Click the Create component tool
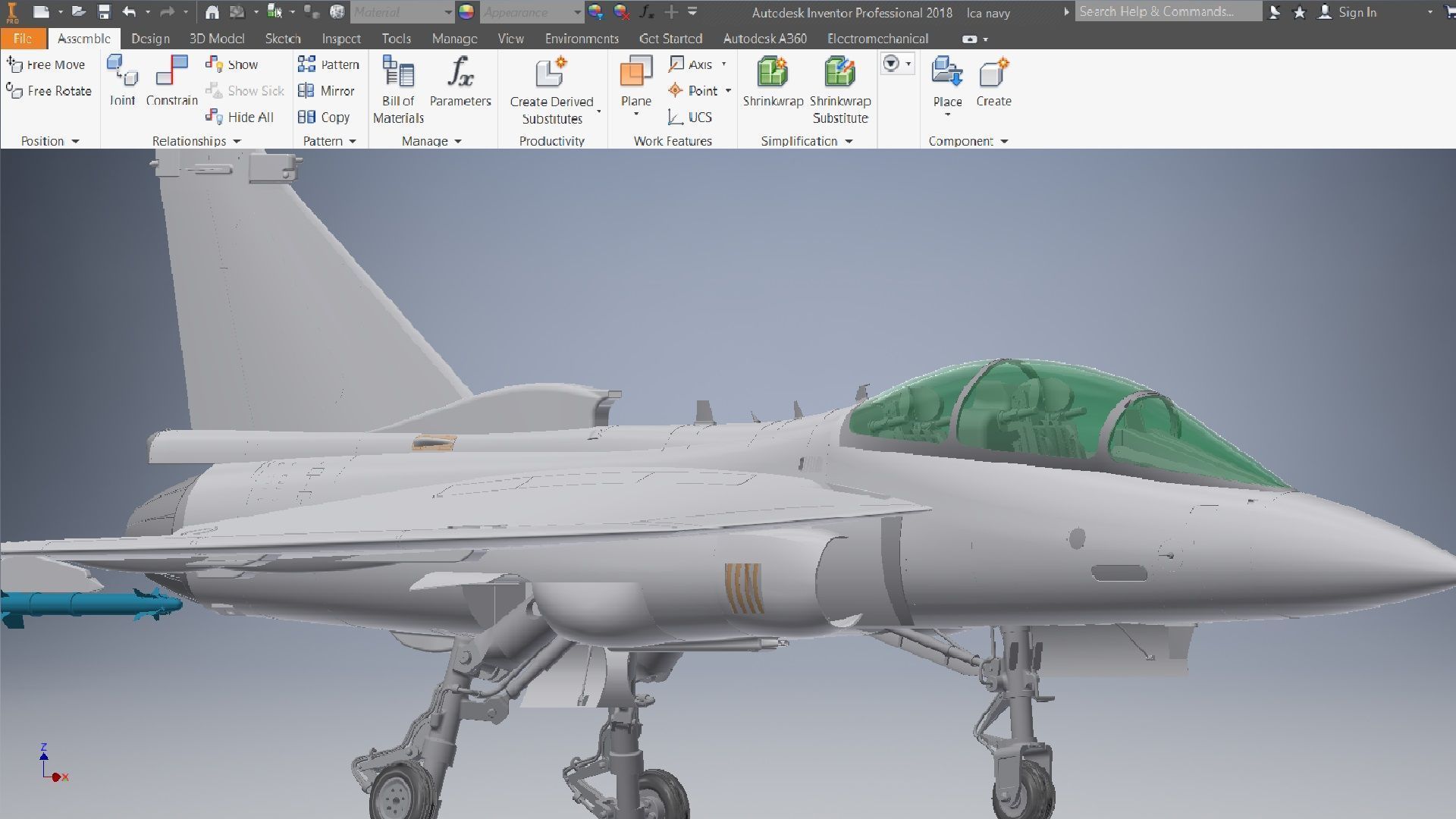The width and height of the screenshot is (1456, 819). coord(993,80)
